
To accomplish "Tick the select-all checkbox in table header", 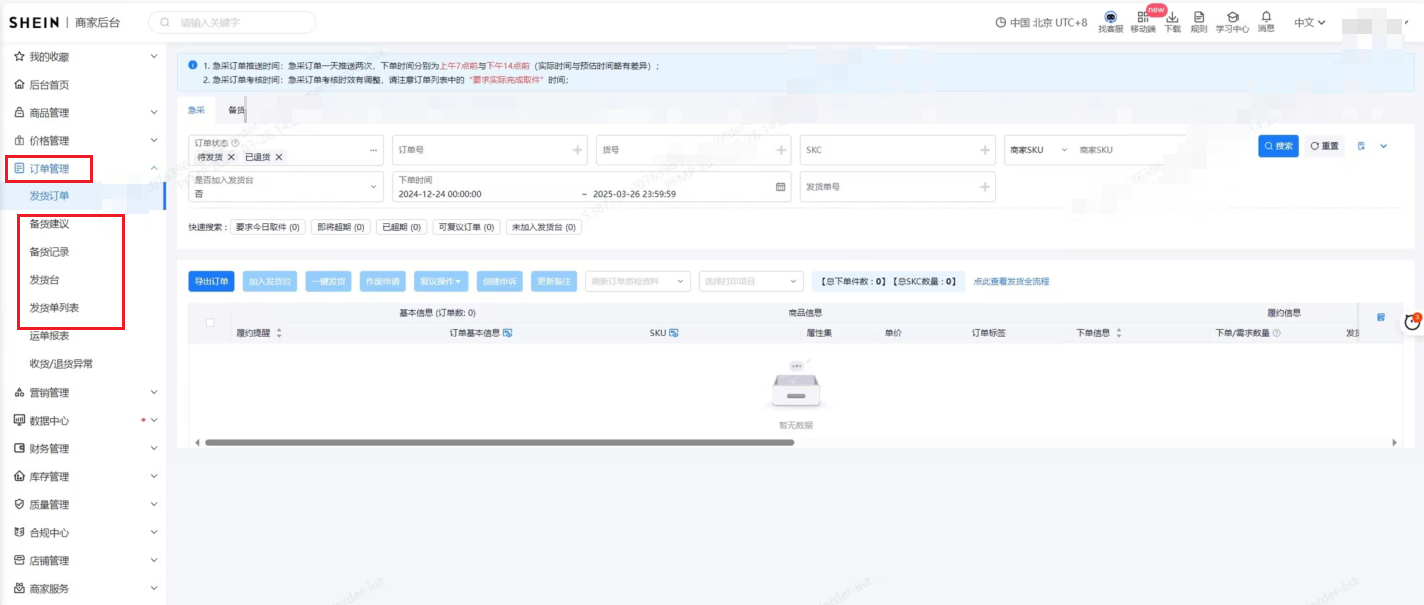I will coord(210,322).
